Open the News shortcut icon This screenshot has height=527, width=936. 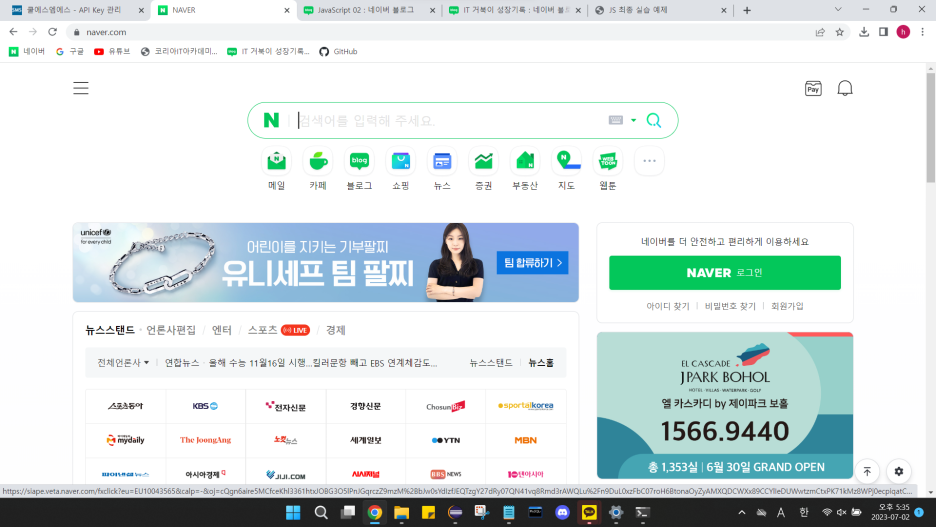coord(442,161)
